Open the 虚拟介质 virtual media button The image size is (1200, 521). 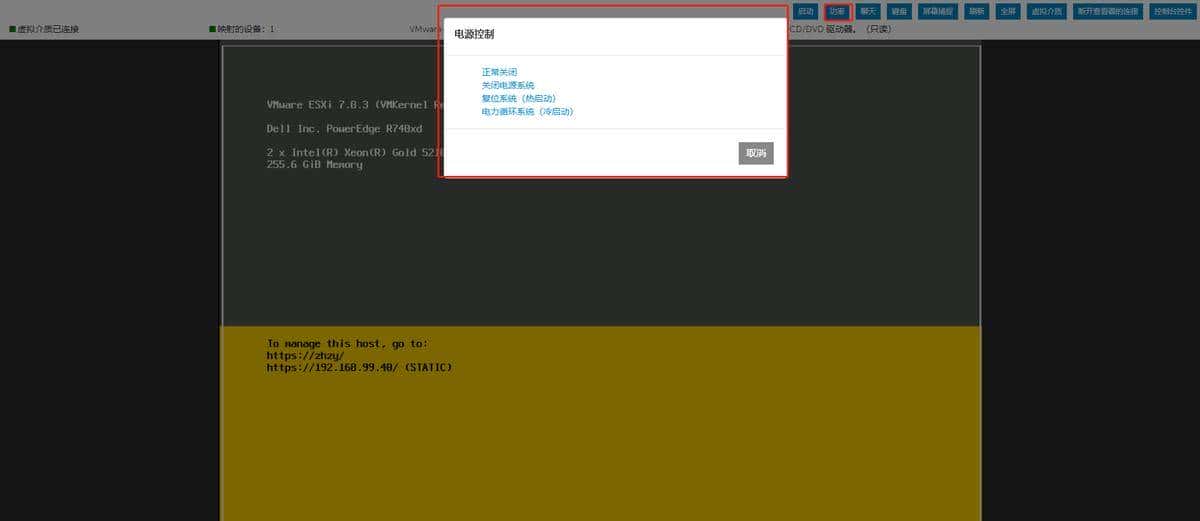point(1046,12)
